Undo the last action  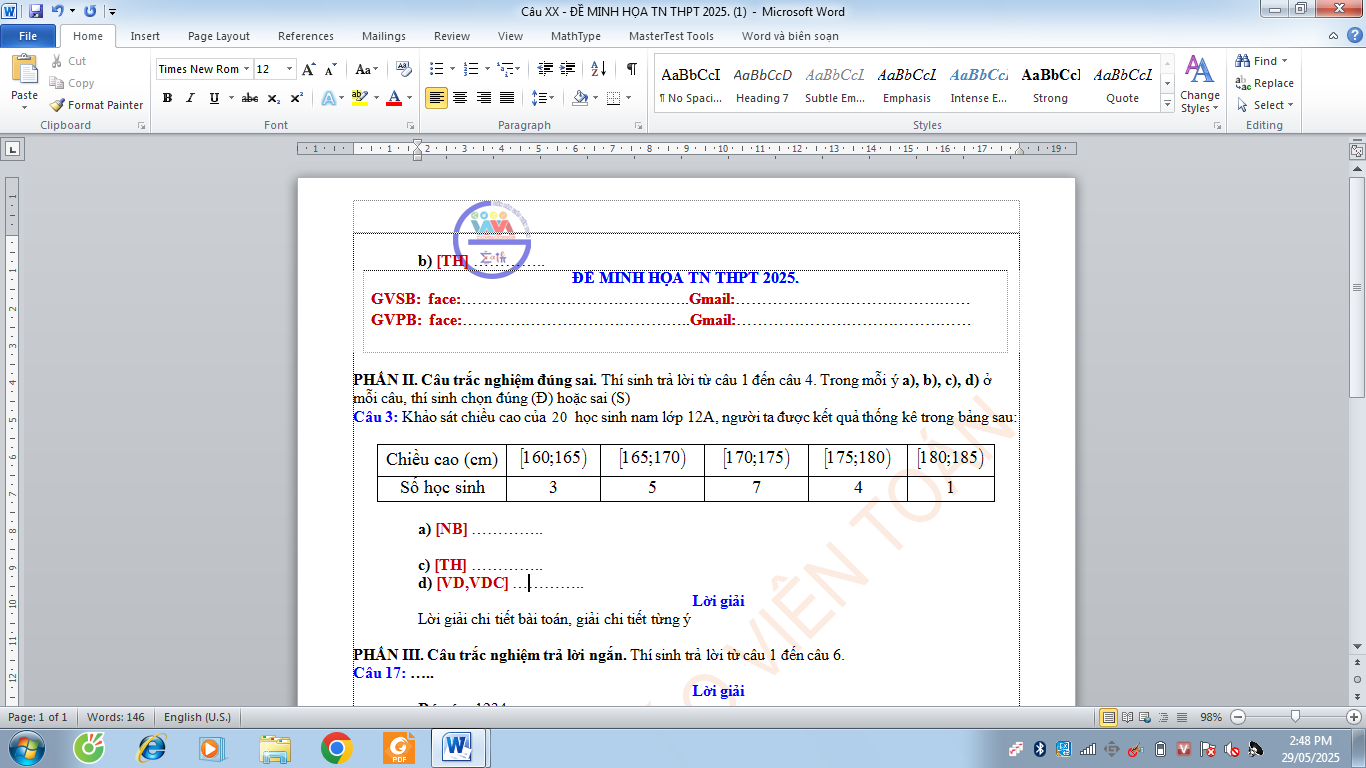coord(57,11)
